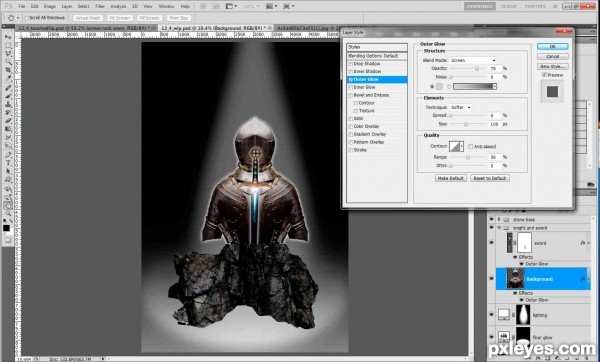
Task: Click the Opacity slider handle
Action: point(477,69)
